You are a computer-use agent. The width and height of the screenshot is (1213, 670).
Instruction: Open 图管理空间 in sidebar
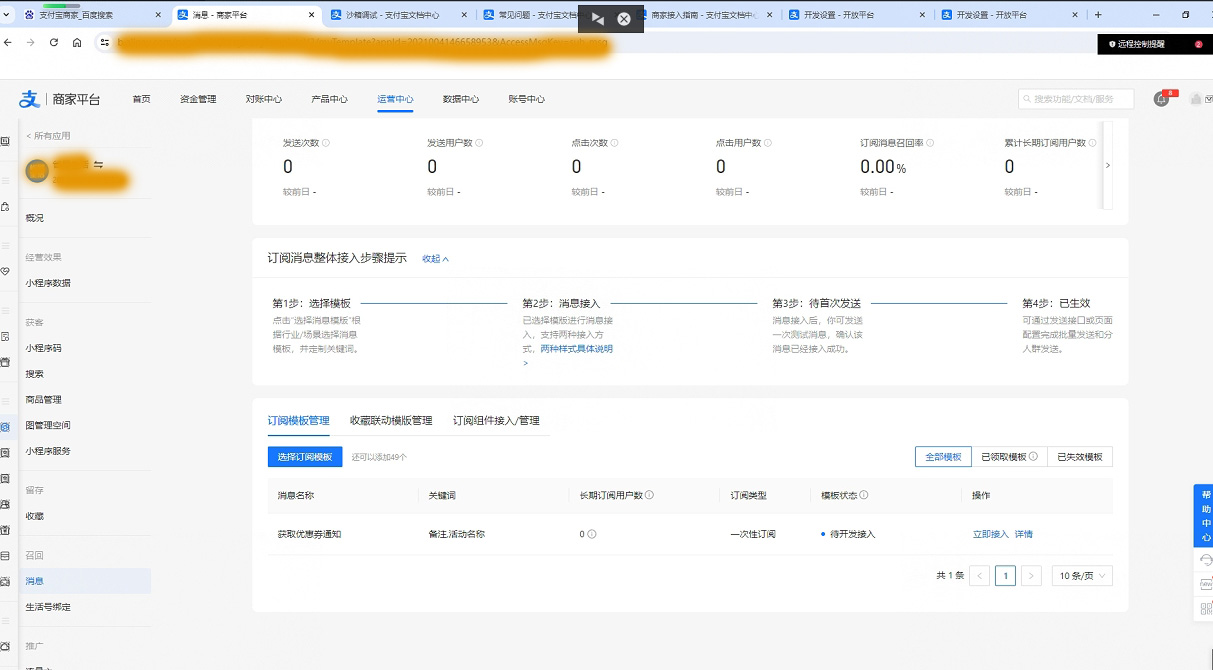[x=48, y=425]
